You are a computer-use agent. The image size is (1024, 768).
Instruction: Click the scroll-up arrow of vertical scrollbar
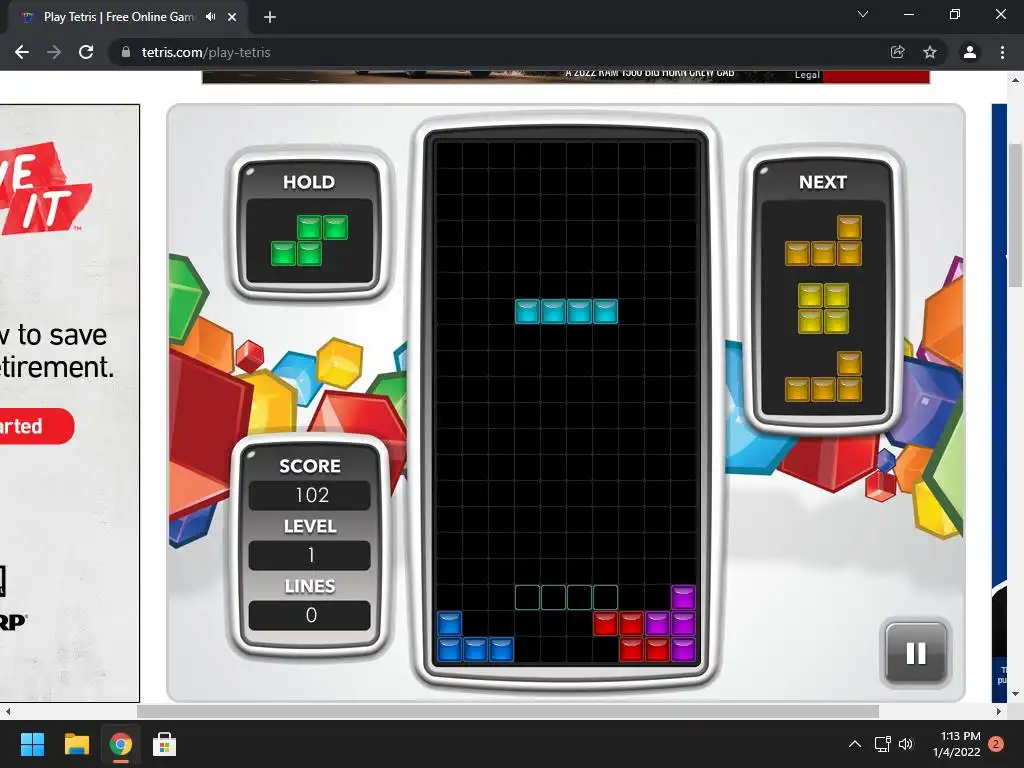point(1014,80)
